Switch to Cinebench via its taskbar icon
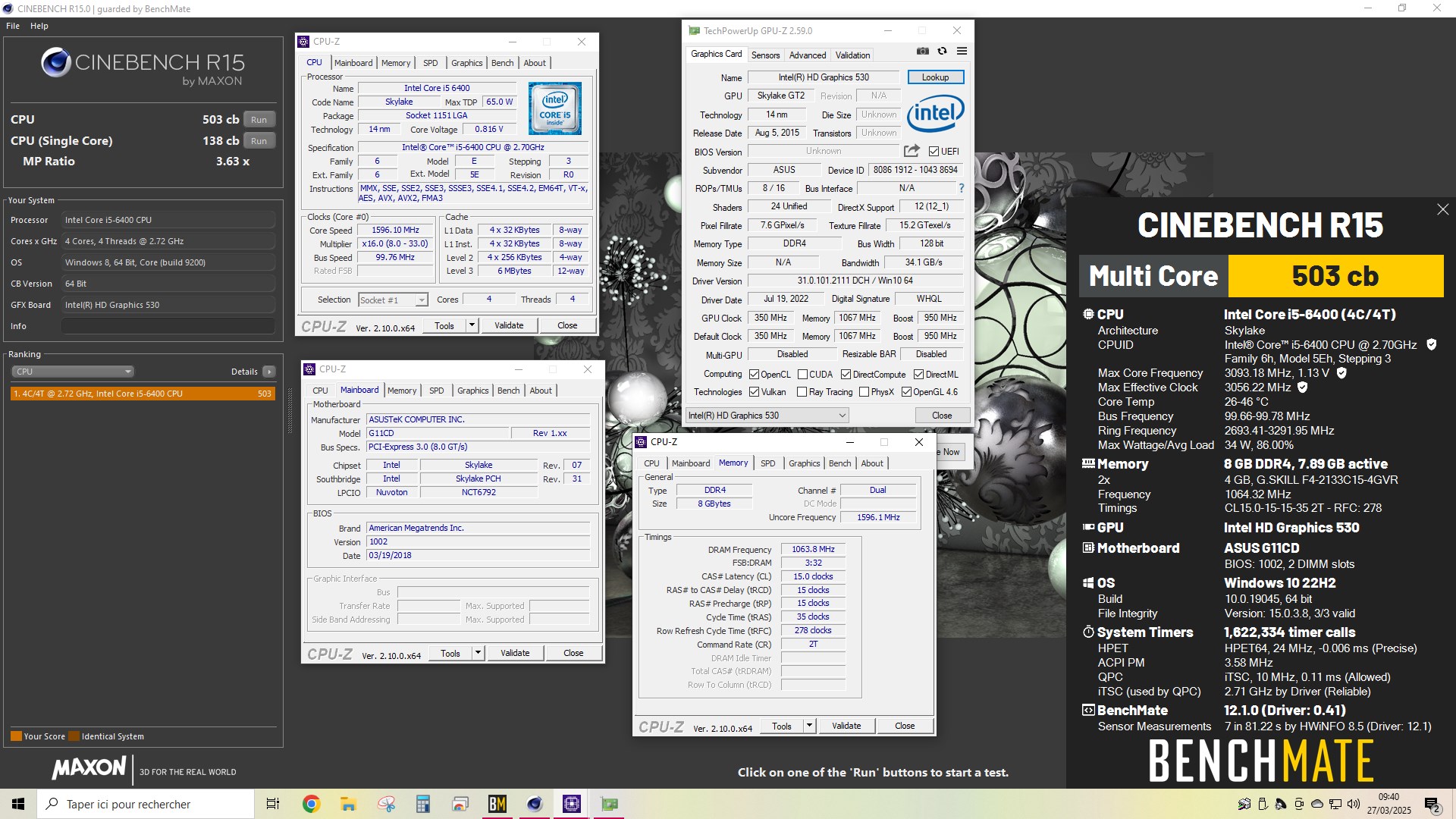The height and width of the screenshot is (819, 1456). coord(535,804)
